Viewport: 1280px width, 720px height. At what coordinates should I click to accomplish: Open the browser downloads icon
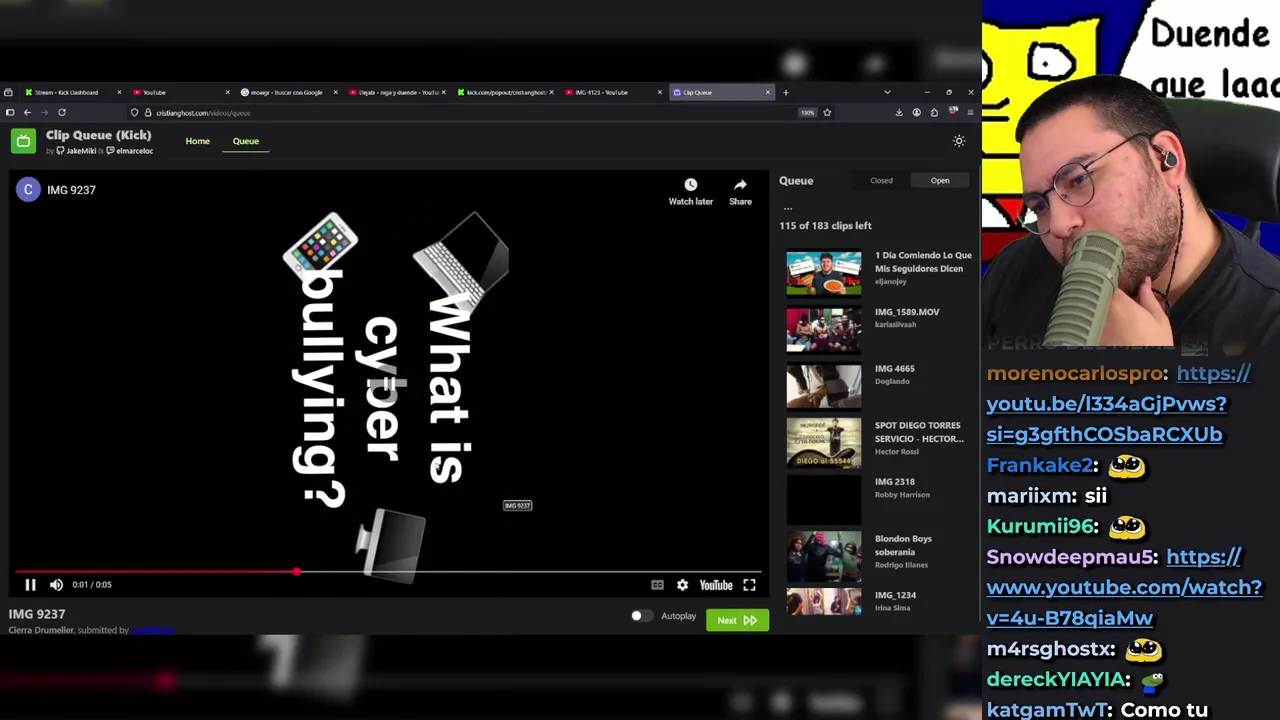pyautogui.click(x=899, y=113)
